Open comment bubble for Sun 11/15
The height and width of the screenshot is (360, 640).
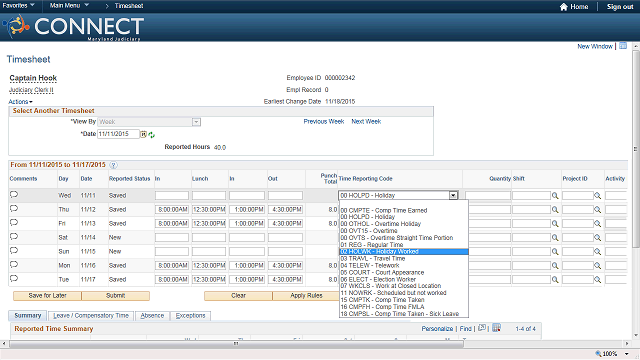tap(14, 250)
